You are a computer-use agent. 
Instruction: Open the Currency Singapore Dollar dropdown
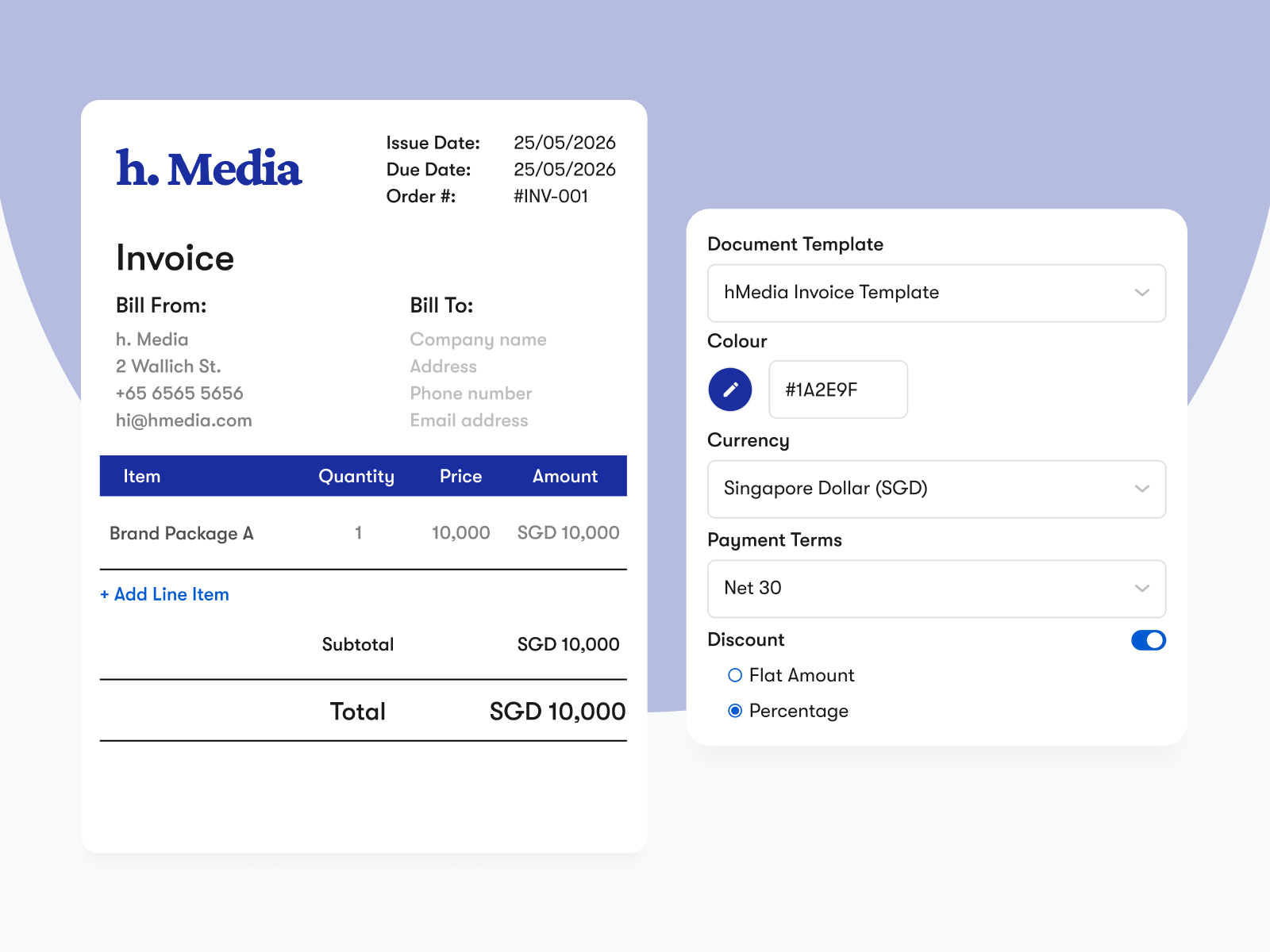937,489
